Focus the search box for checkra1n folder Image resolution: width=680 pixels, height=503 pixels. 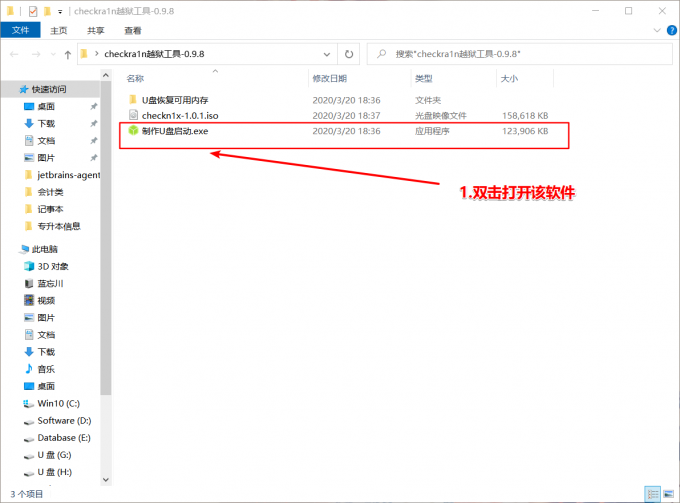[520, 54]
